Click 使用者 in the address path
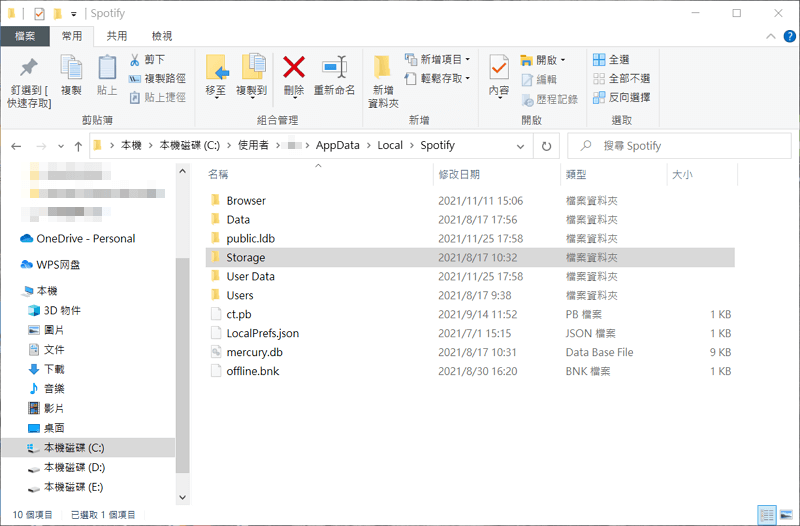Image resolution: width=800 pixels, height=526 pixels. tap(253, 145)
